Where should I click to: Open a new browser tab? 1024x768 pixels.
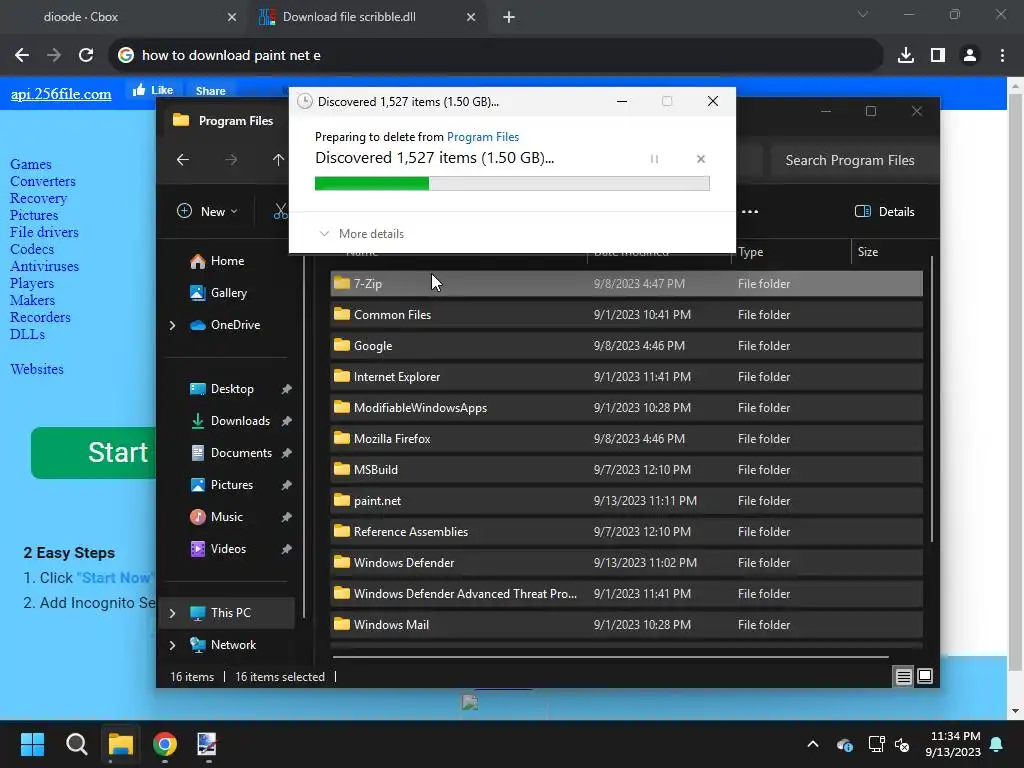(x=509, y=17)
